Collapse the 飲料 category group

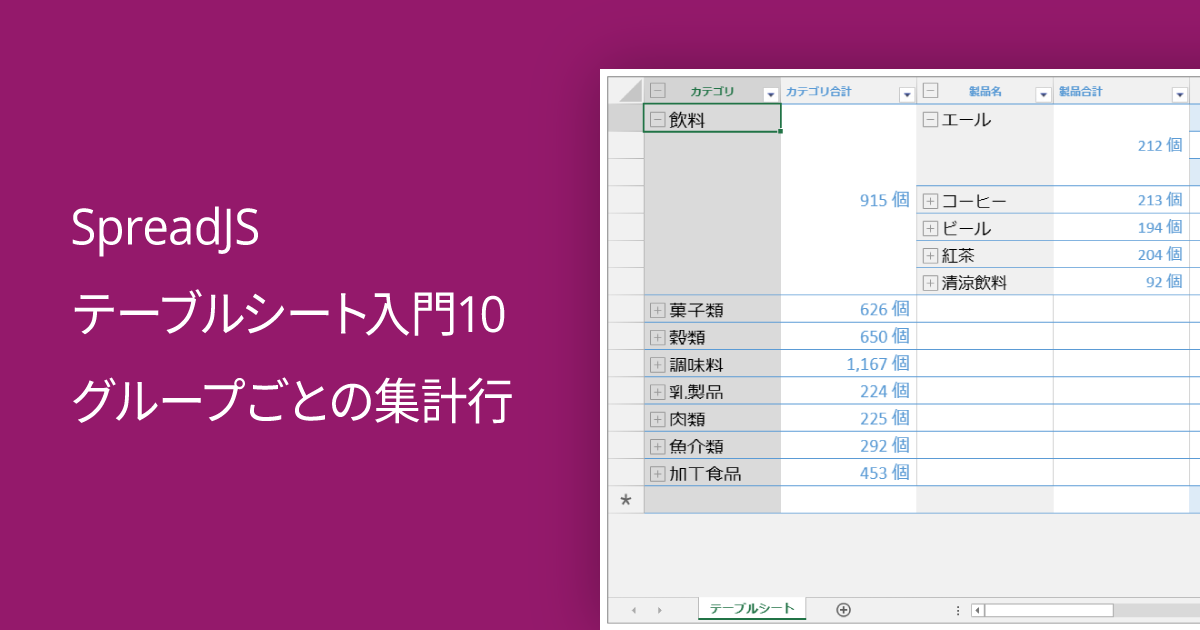point(656,119)
